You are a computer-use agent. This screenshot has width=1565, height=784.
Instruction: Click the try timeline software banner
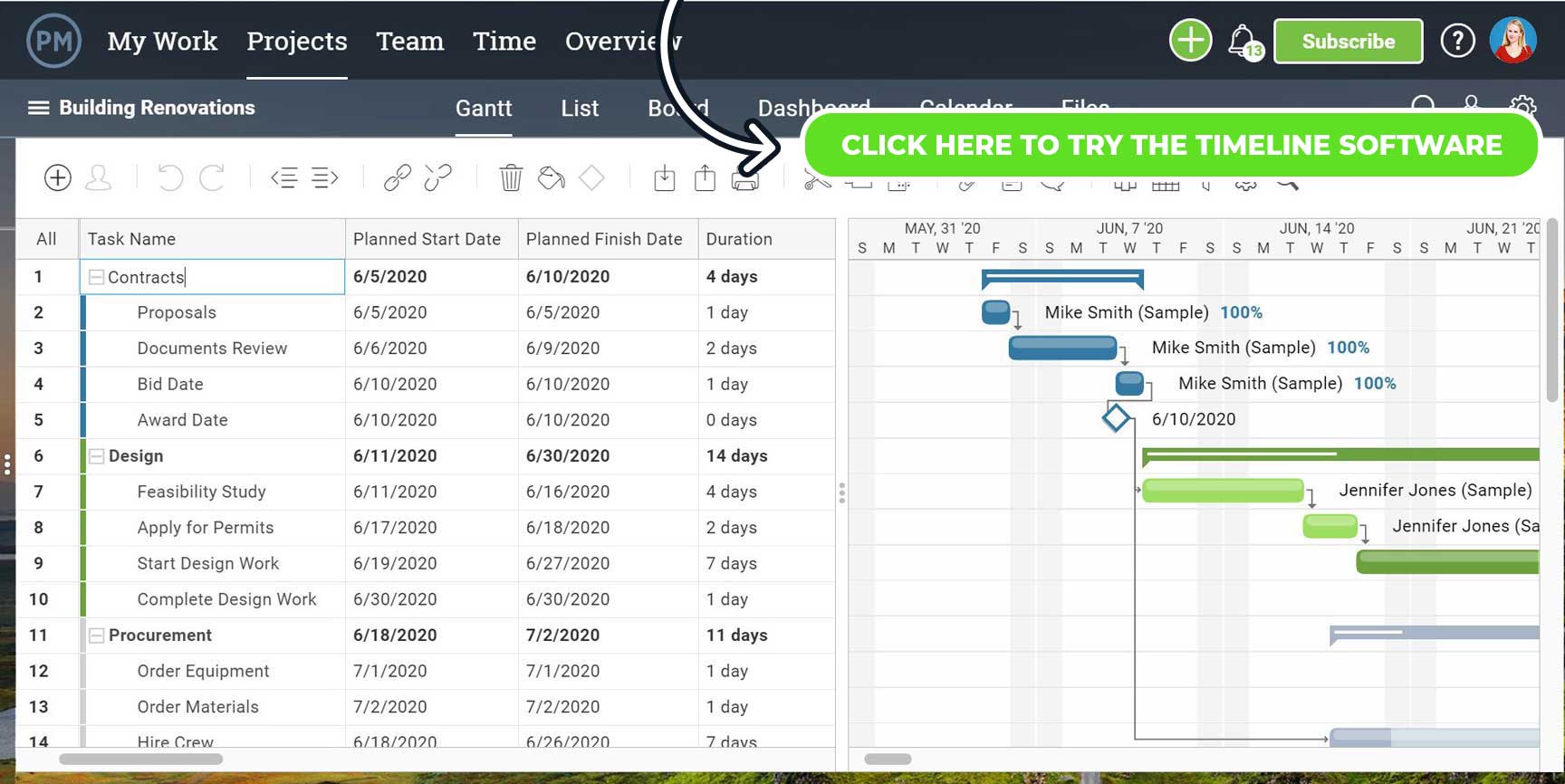pyautogui.click(x=1171, y=145)
